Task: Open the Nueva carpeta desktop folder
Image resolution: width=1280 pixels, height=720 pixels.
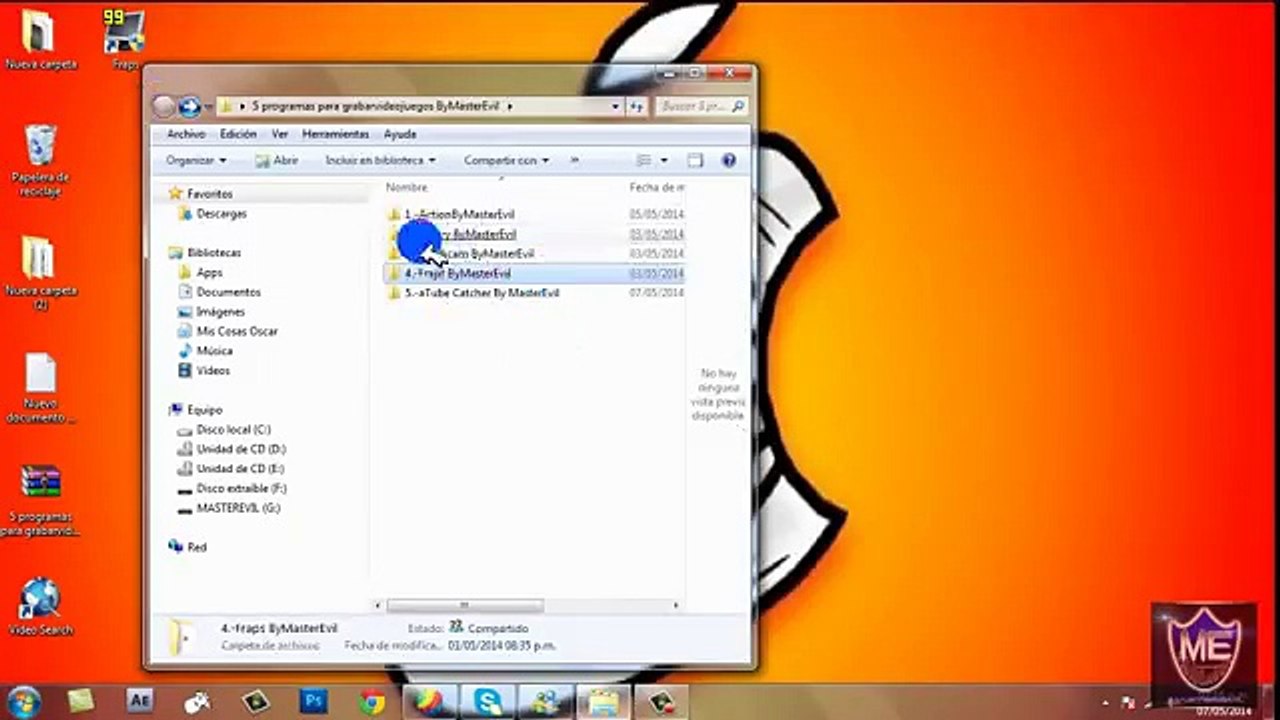Action: pyautogui.click(x=39, y=38)
